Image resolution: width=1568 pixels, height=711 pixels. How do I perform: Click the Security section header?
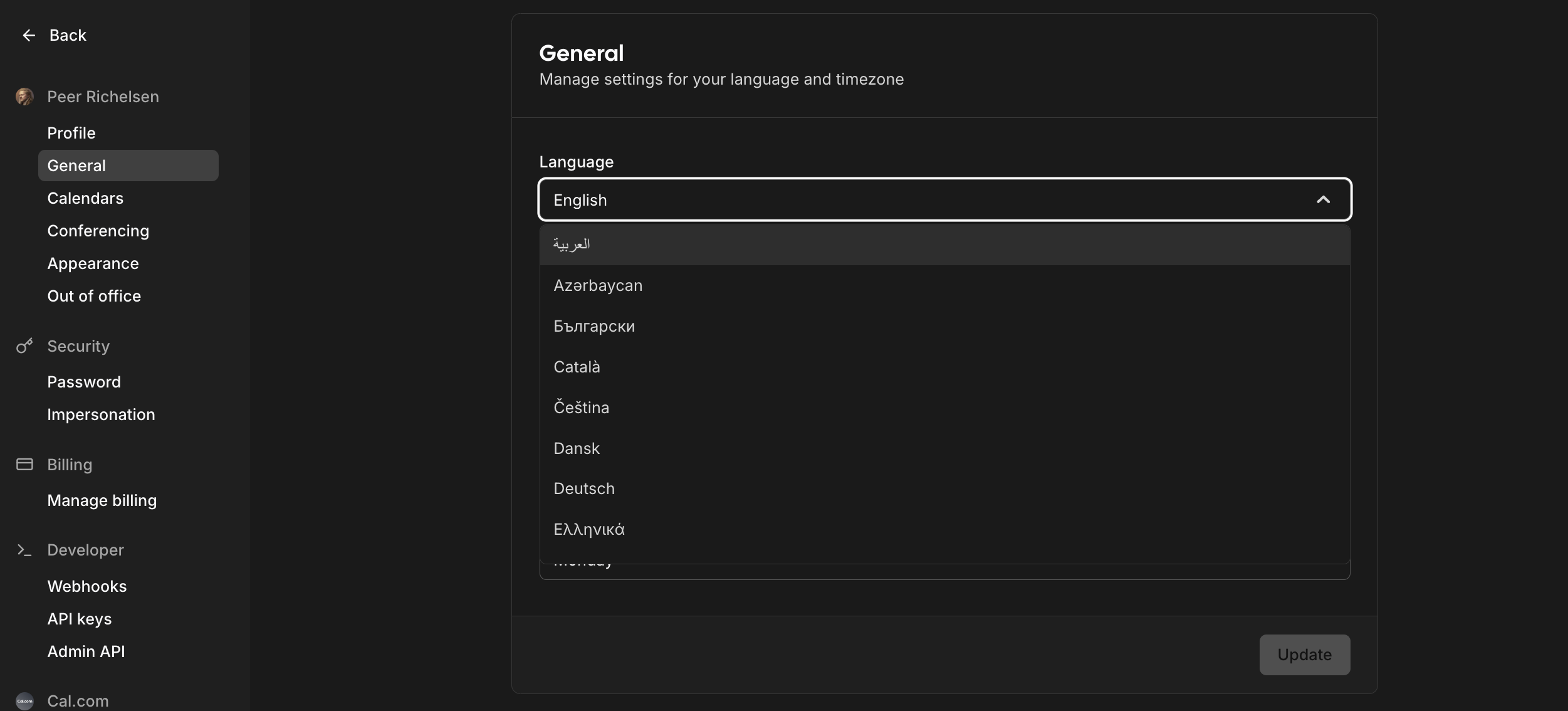[x=78, y=346]
